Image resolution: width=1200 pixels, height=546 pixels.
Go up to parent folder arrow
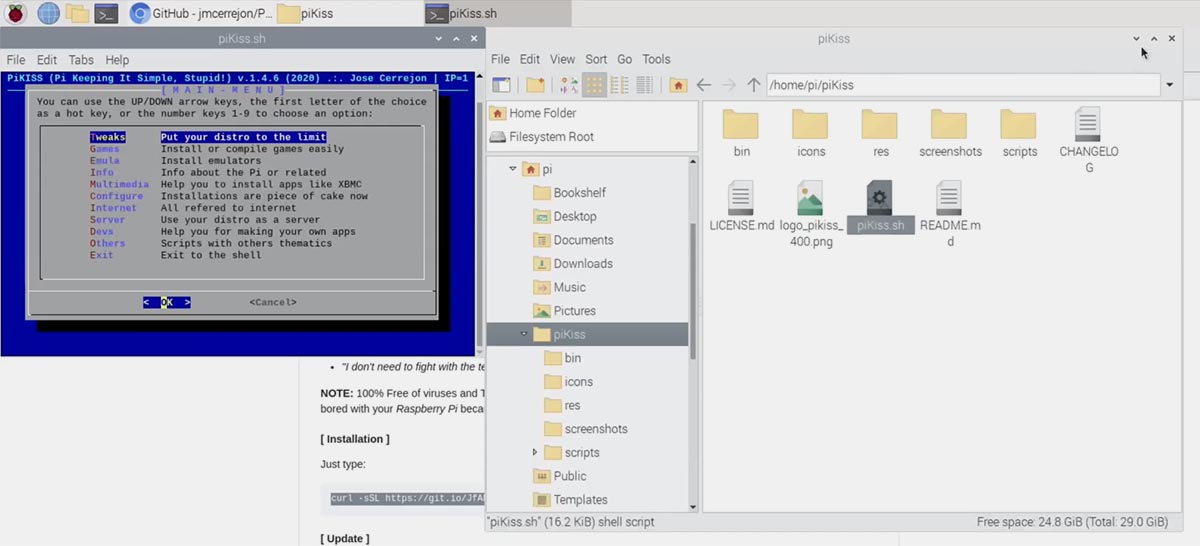click(754, 86)
